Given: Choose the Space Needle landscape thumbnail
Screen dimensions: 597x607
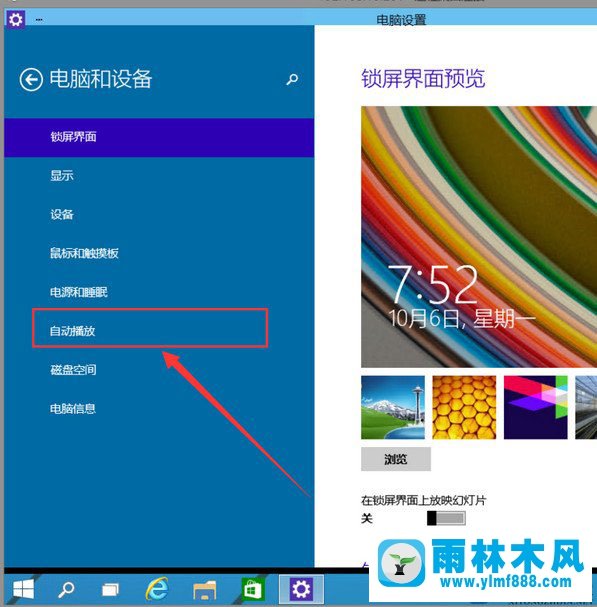Looking at the screenshot, I should (x=393, y=407).
